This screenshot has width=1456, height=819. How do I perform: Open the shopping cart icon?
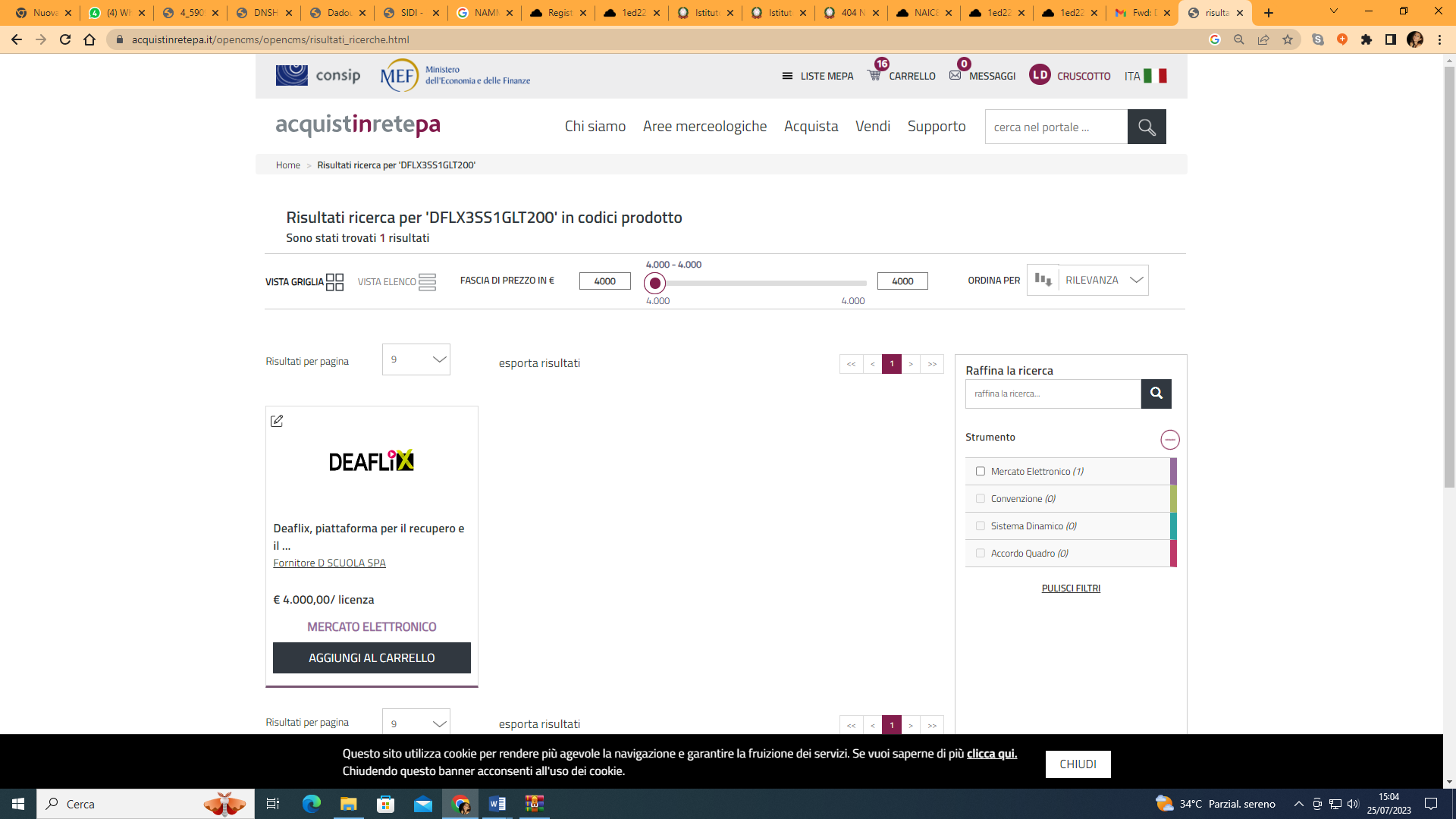pos(874,75)
